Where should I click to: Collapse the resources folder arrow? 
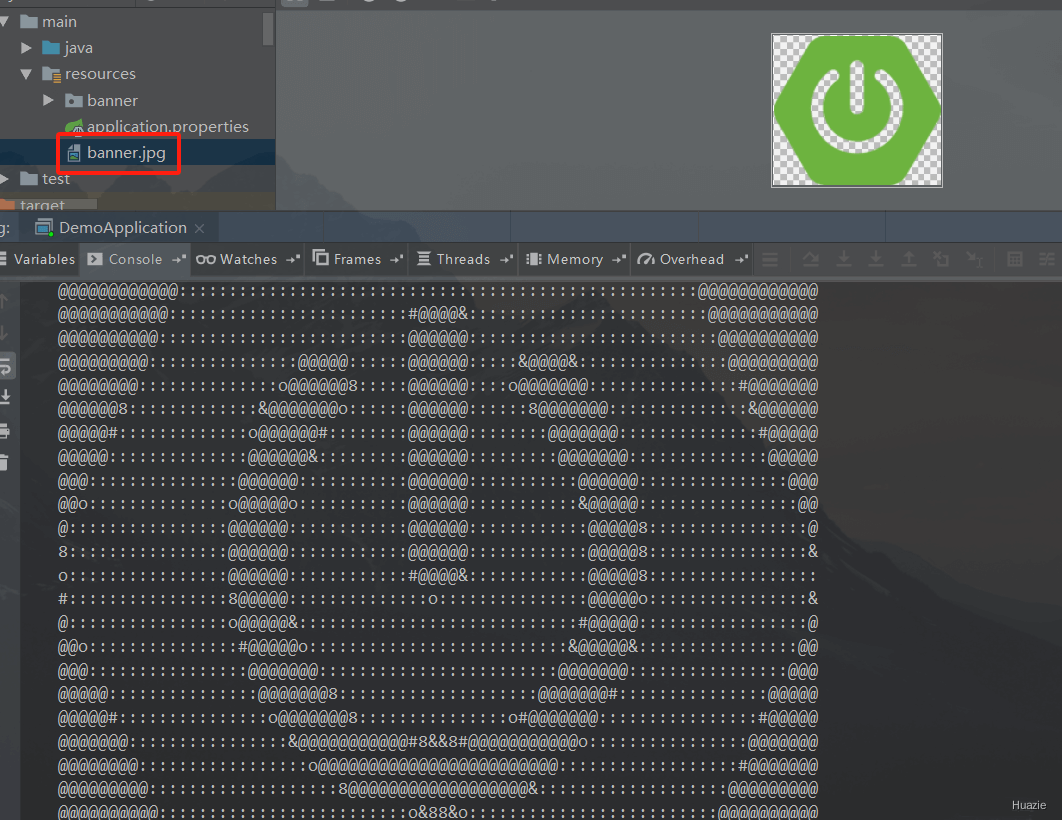tap(26, 74)
